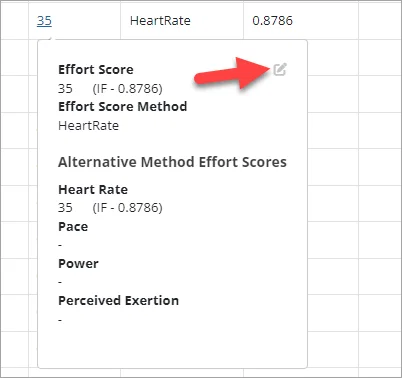Select the dash value under Perceived Exertion
Viewport: 402px width, 378px height.
(x=60, y=320)
